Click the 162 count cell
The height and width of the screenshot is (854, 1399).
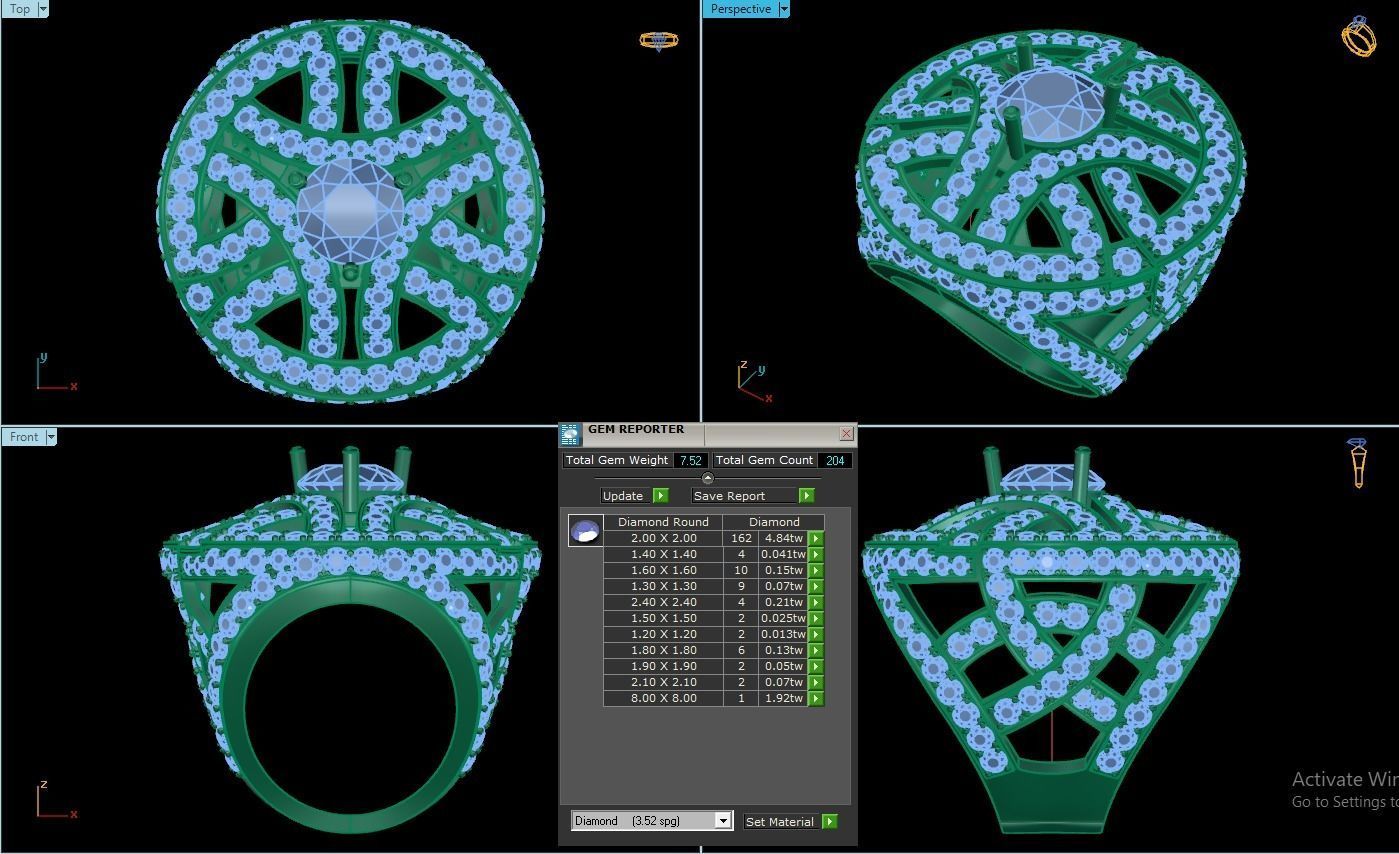pyautogui.click(x=741, y=538)
